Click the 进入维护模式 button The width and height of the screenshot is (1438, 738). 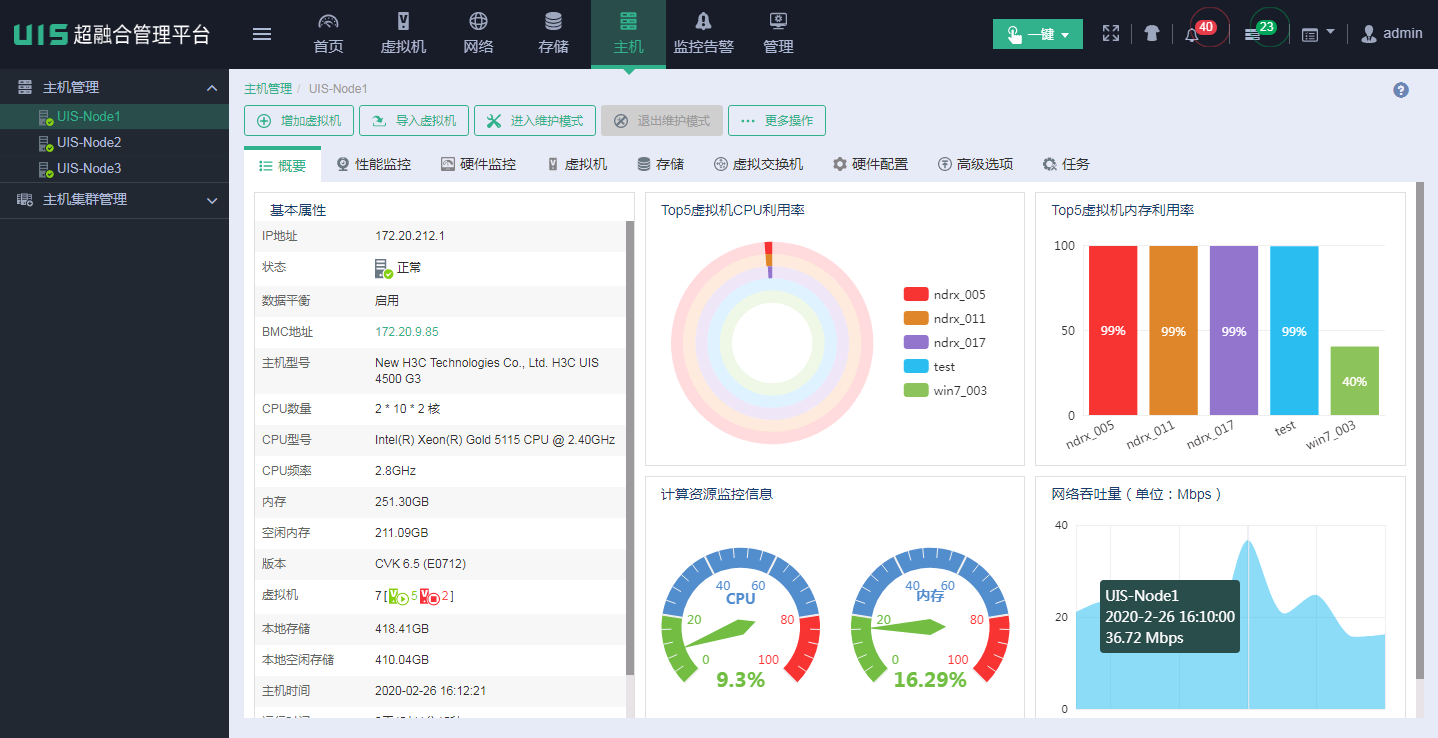coord(535,121)
